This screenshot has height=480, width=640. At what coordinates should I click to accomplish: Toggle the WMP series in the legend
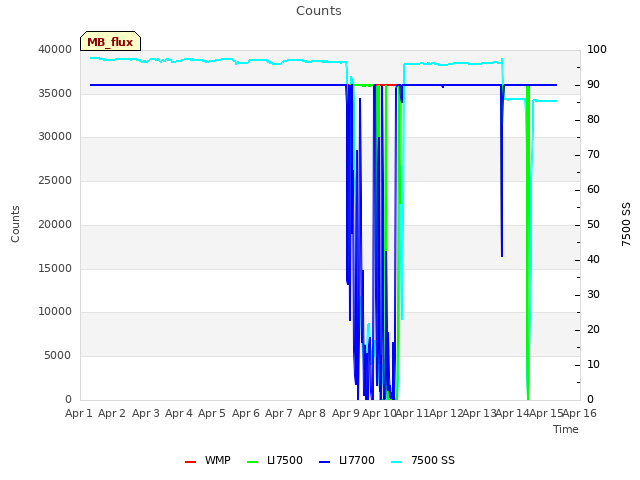[207, 460]
